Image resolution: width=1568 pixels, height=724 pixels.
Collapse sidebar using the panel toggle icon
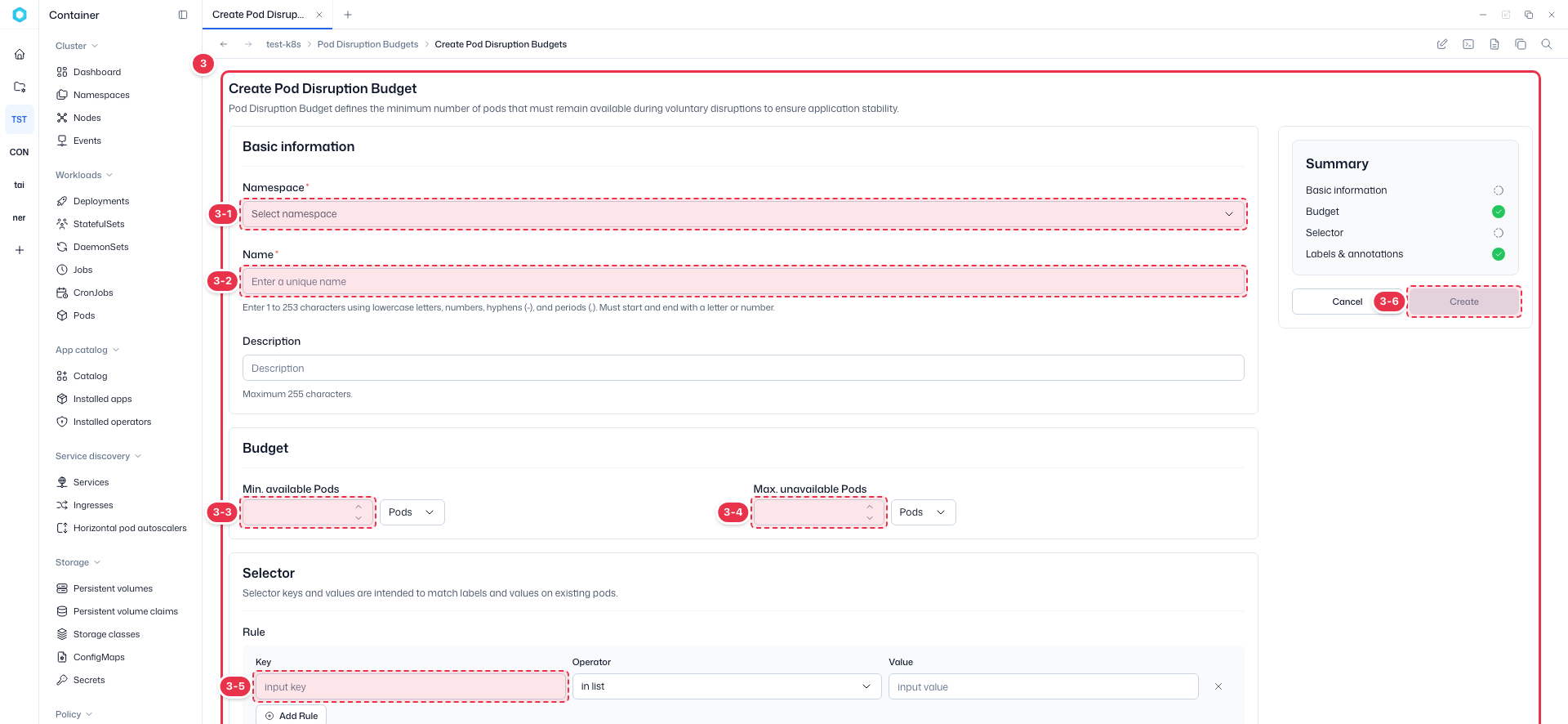[183, 15]
